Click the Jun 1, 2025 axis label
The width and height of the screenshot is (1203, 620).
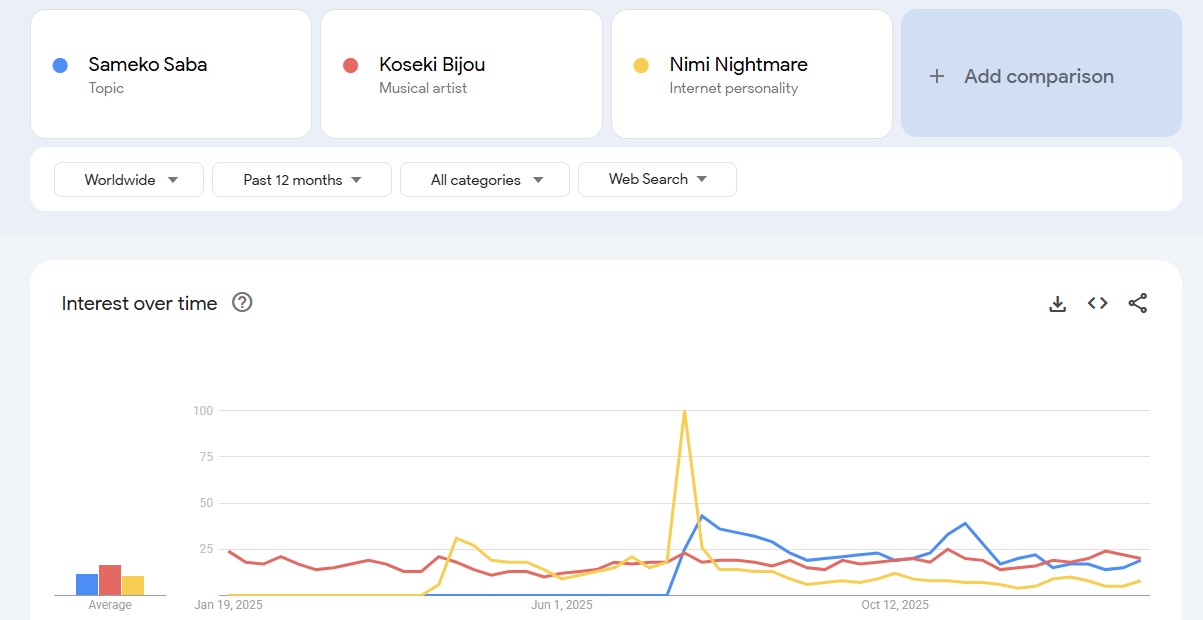pos(562,605)
